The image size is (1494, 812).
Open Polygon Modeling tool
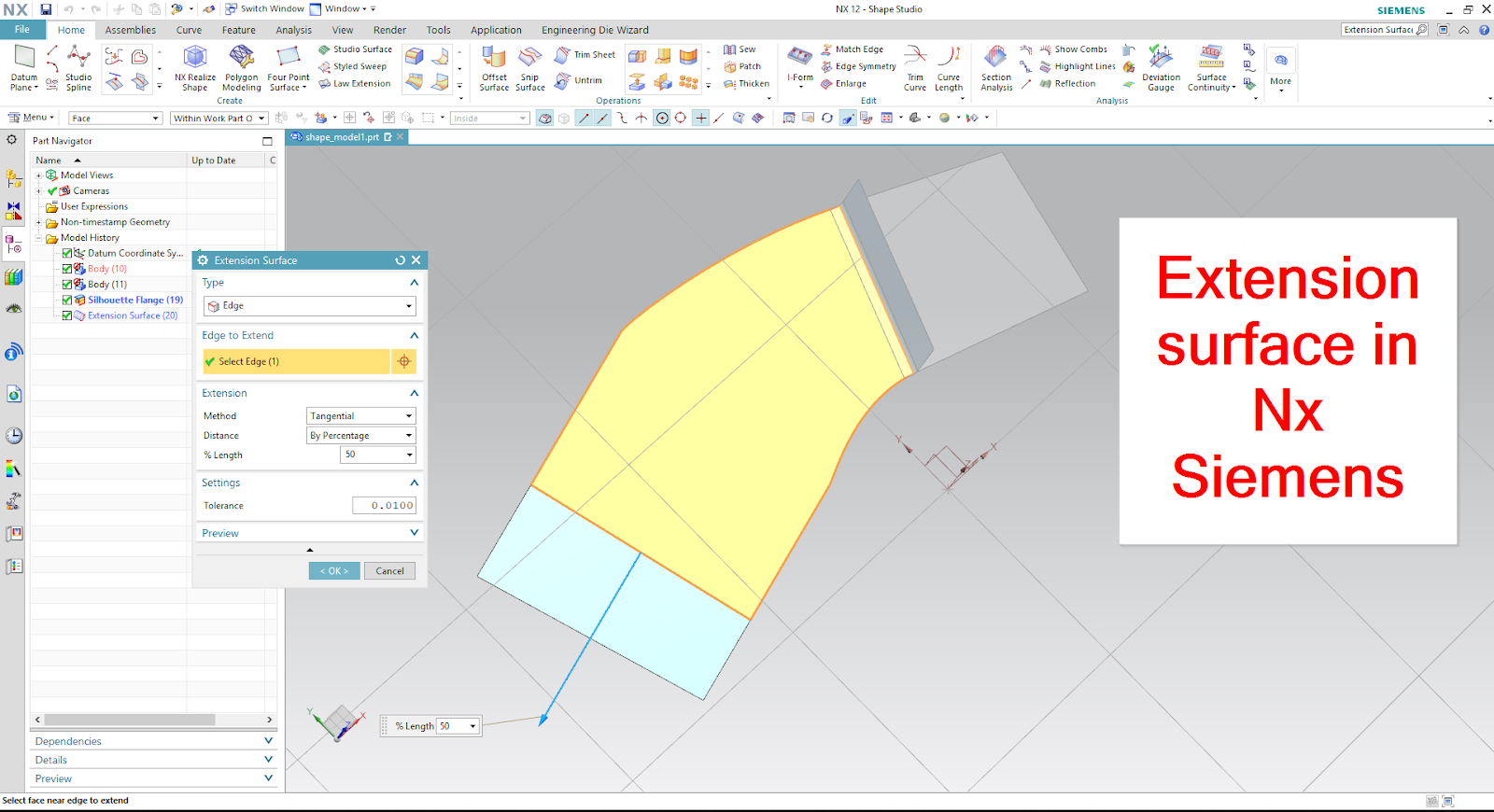242,68
